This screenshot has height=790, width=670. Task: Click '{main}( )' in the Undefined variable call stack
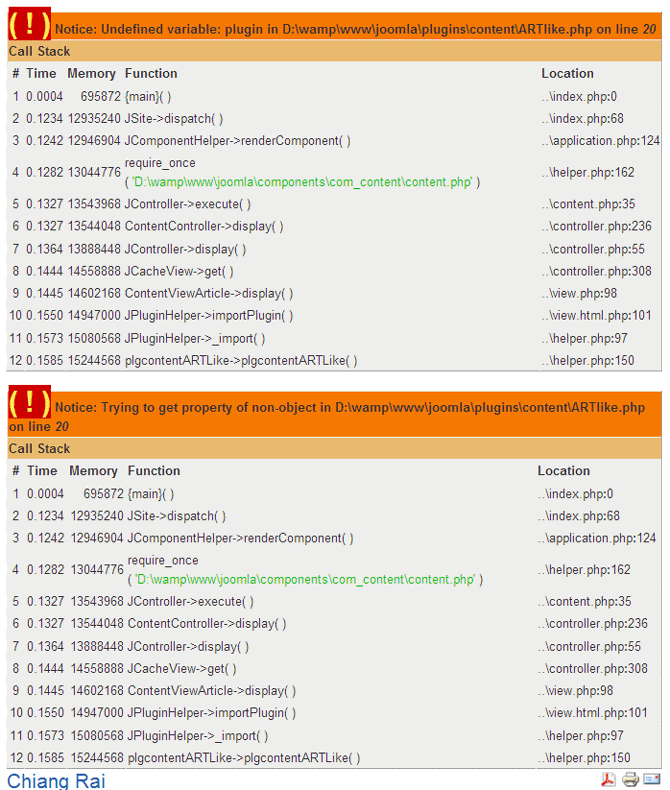(148, 96)
